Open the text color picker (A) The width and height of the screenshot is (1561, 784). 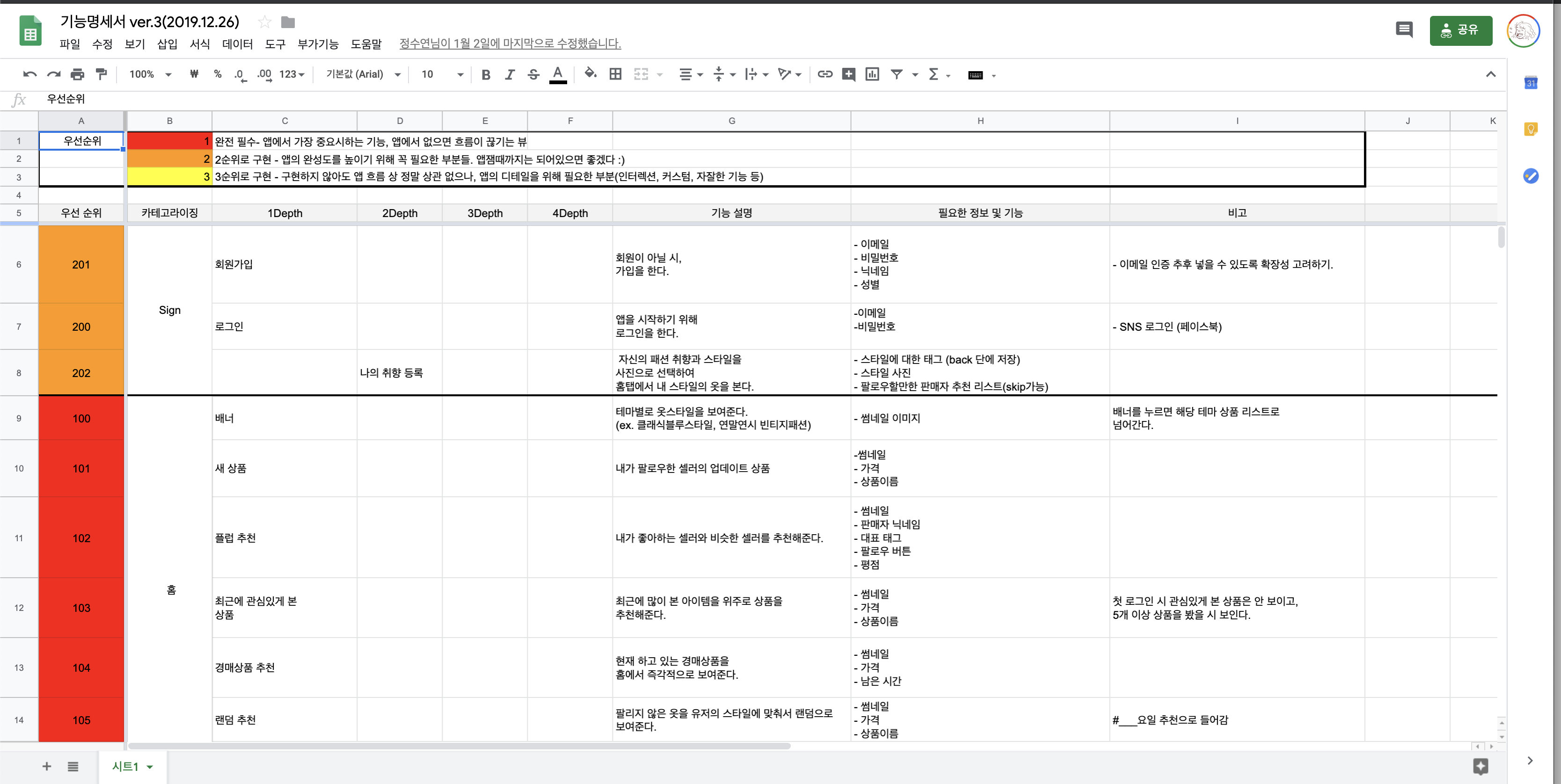coord(557,74)
